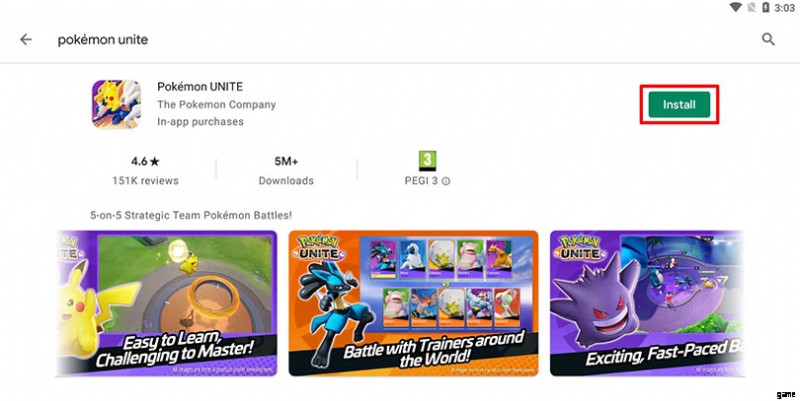Open search with the magnifier icon
Image resolution: width=800 pixels, height=401 pixels.
click(x=768, y=39)
